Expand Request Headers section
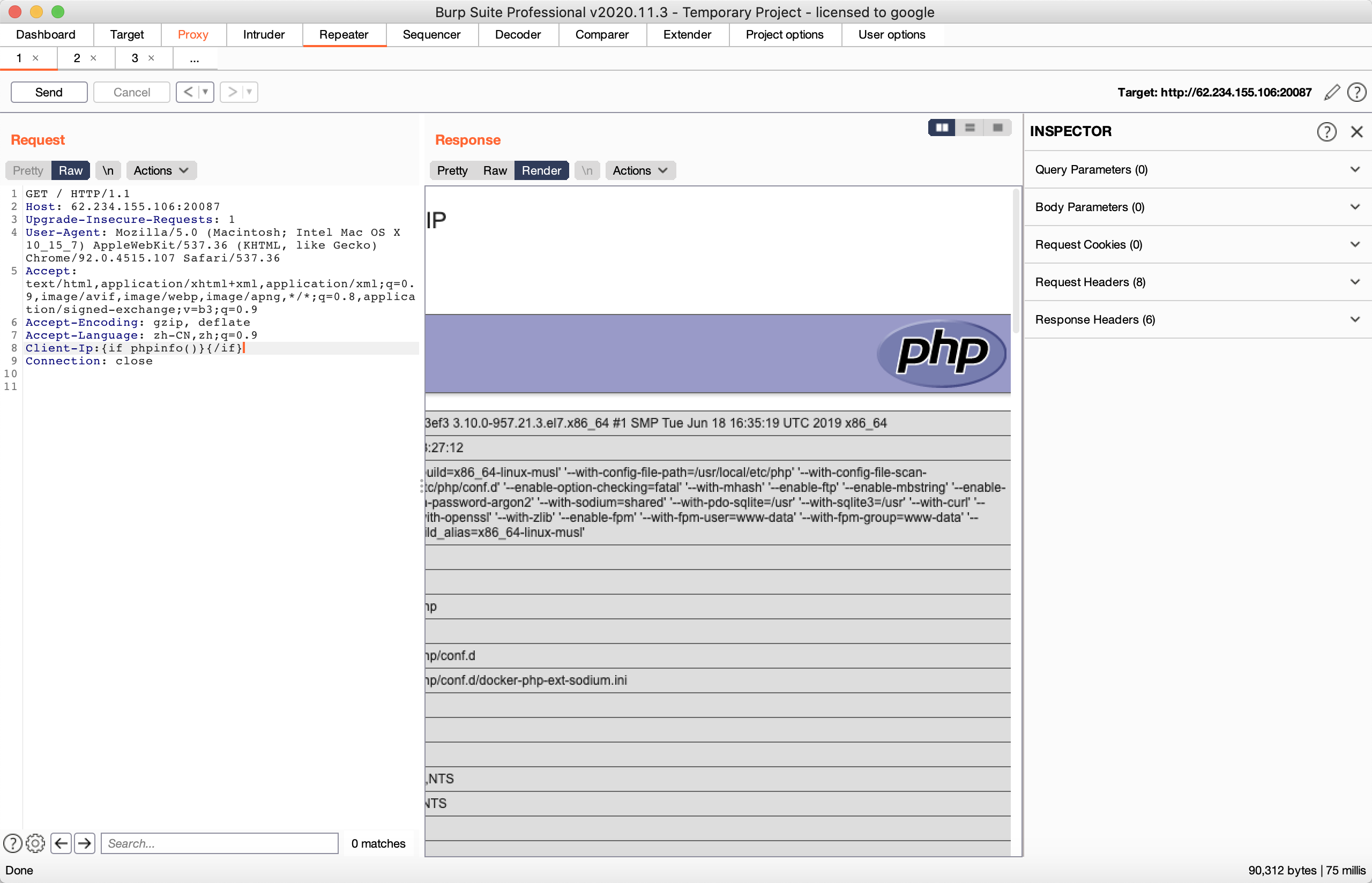This screenshot has height=883, width=1372. pos(1198,282)
